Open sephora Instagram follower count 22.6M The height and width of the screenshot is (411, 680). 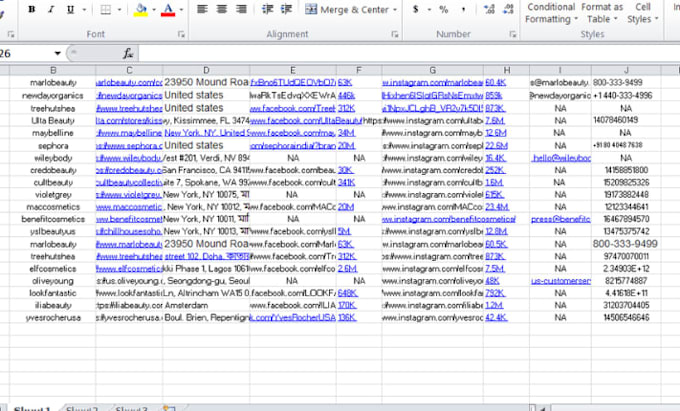point(497,146)
